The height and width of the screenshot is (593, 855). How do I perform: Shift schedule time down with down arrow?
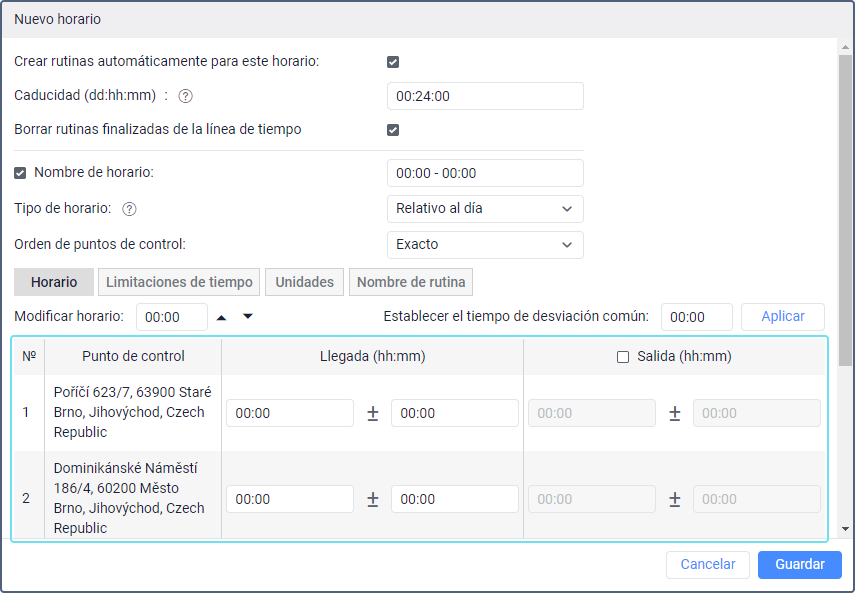(x=248, y=317)
